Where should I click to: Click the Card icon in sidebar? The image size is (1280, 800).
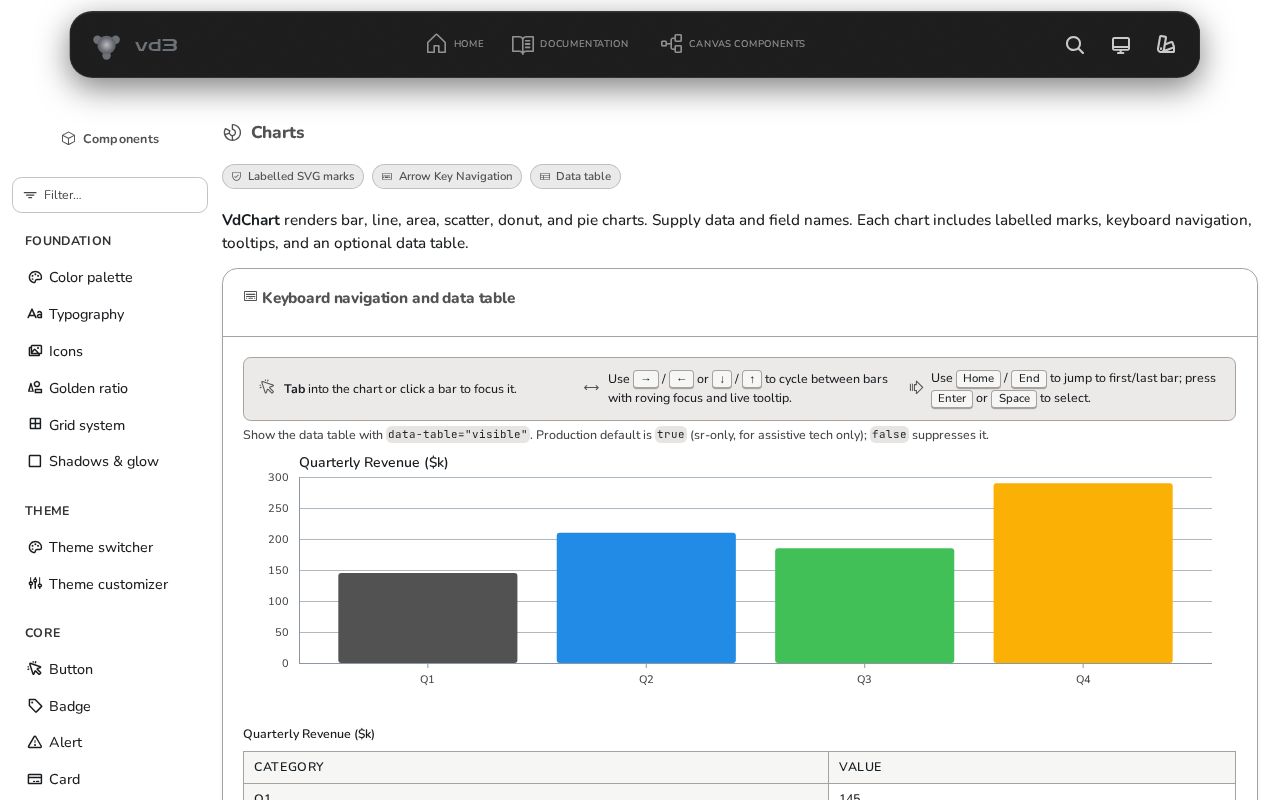point(35,779)
